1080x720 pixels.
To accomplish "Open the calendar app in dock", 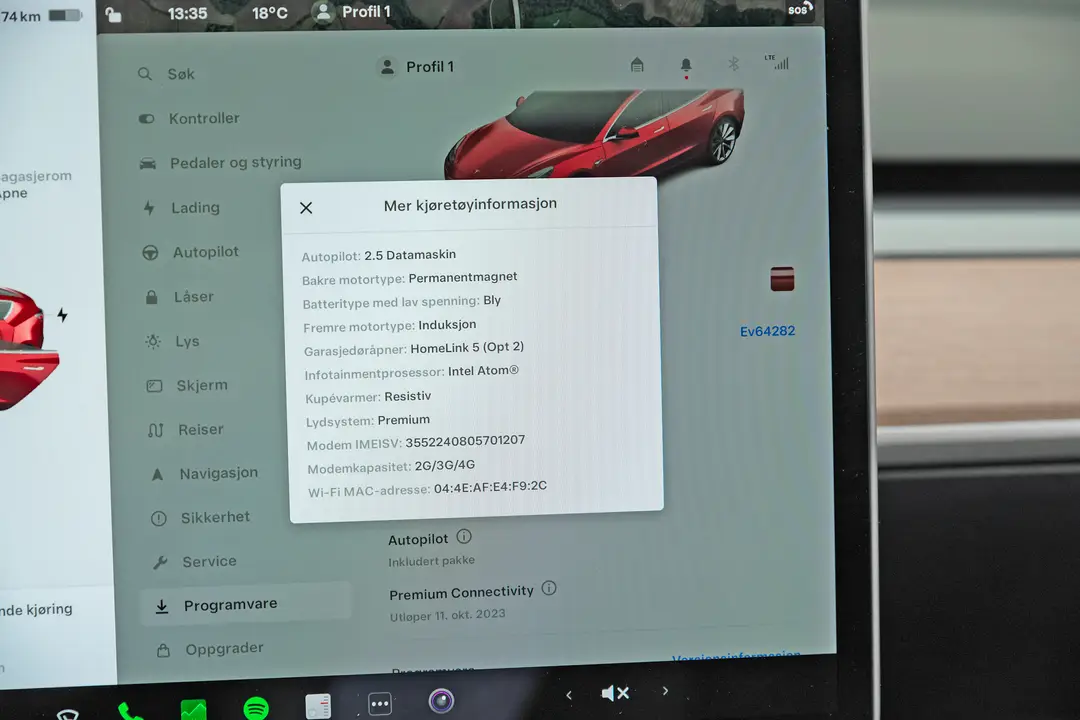I will click(x=318, y=706).
